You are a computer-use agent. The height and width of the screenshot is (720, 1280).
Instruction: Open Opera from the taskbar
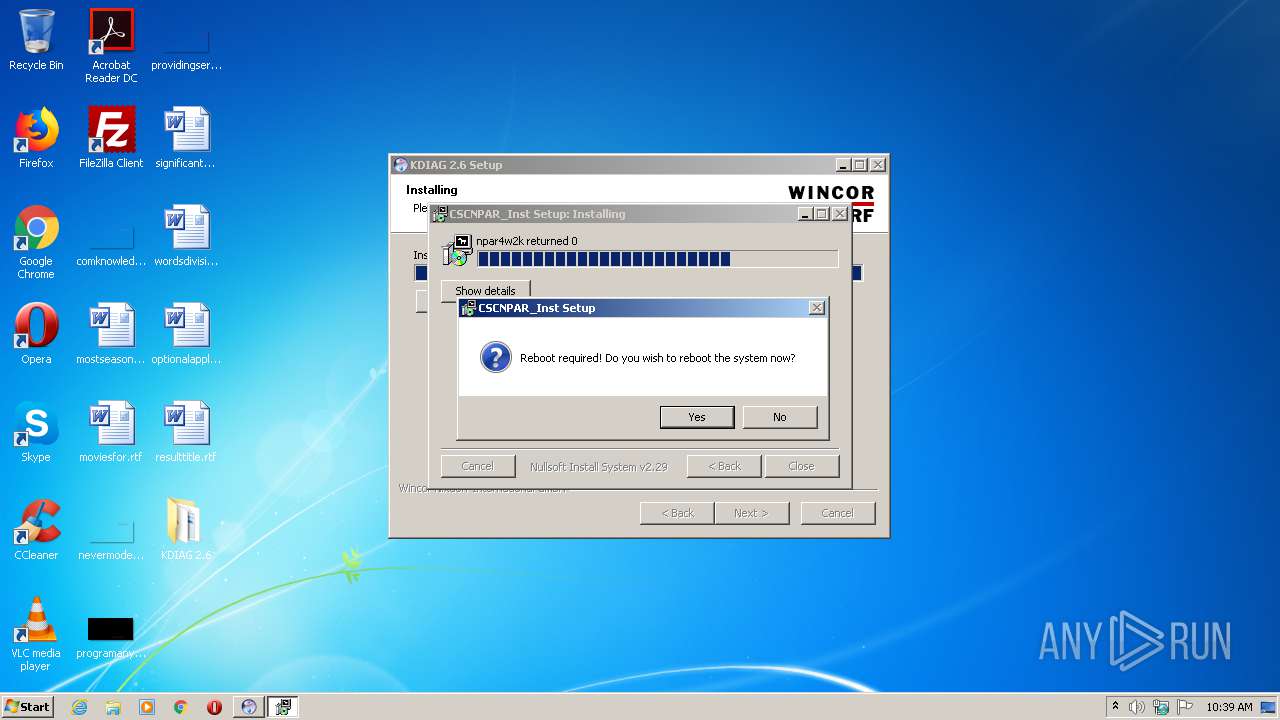pos(214,707)
